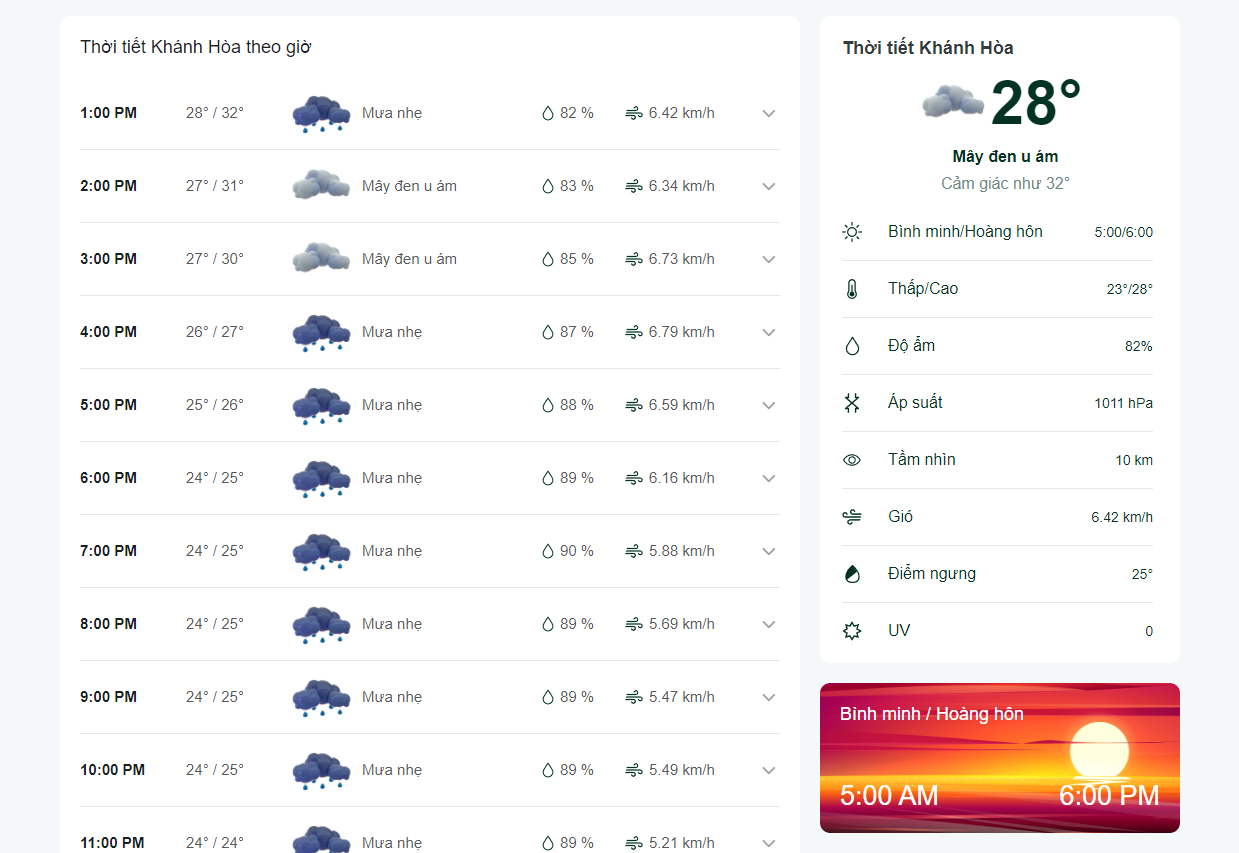The height and width of the screenshot is (853, 1239).
Task: Click the 5.47 km/h wind speed
Action: (682, 697)
